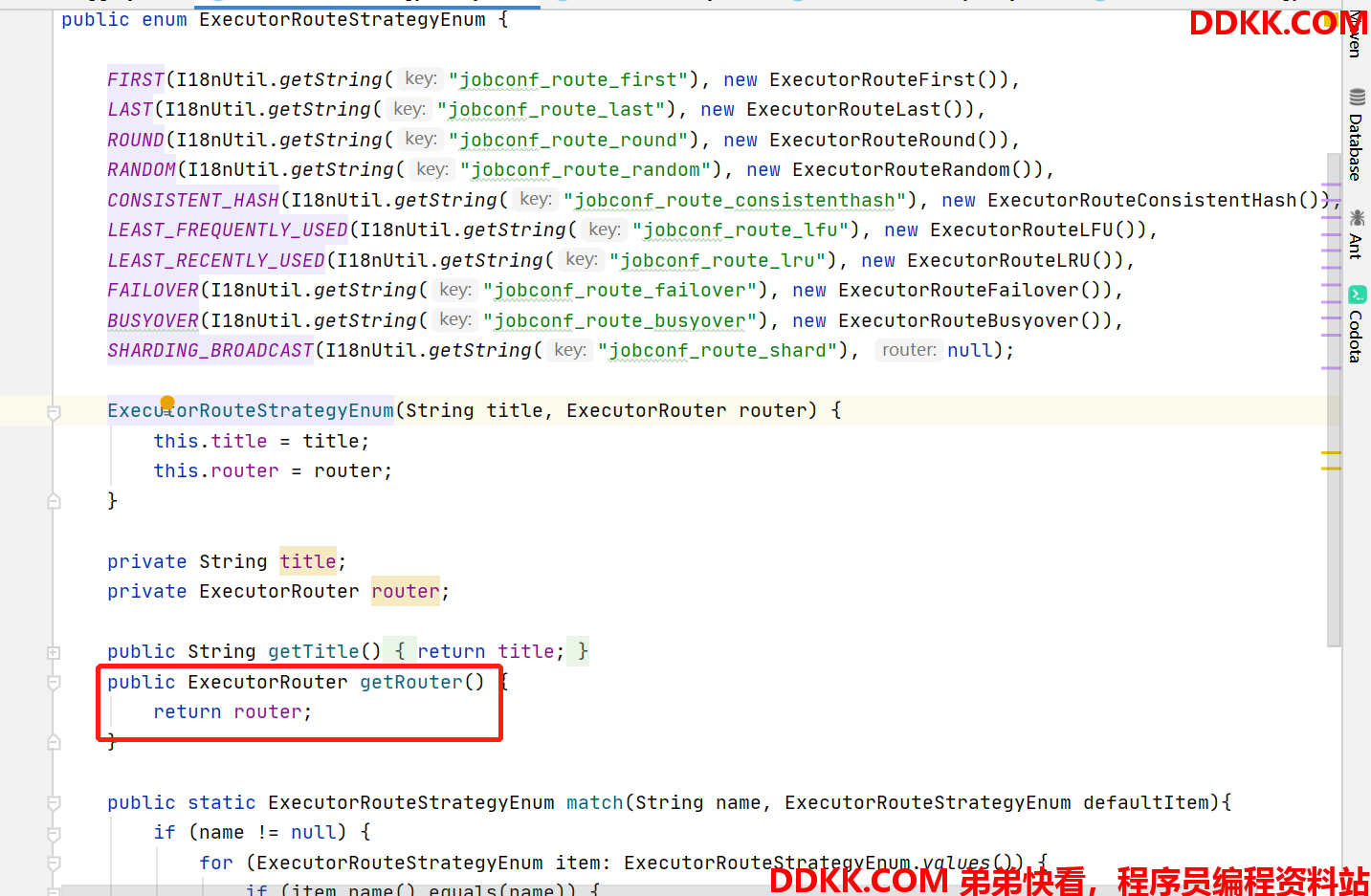The image size is (1371, 896).
Task: Click the FAILOVER enum constant
Action: [x=153, y=290]
